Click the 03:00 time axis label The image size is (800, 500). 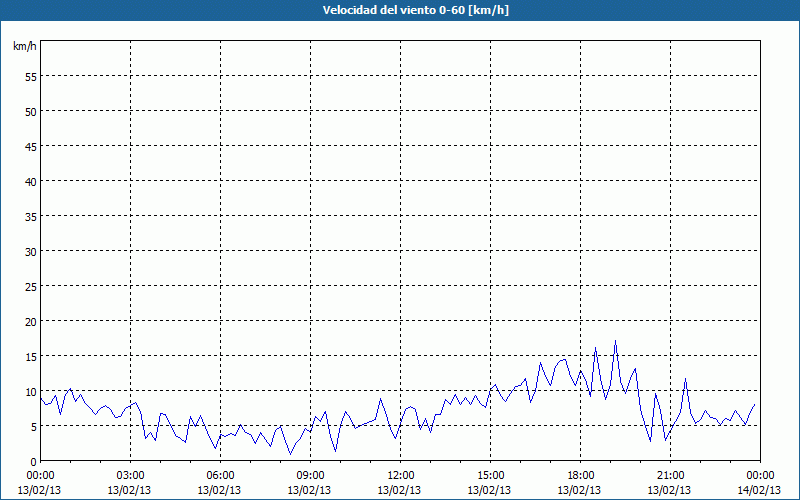pos(131,476)
